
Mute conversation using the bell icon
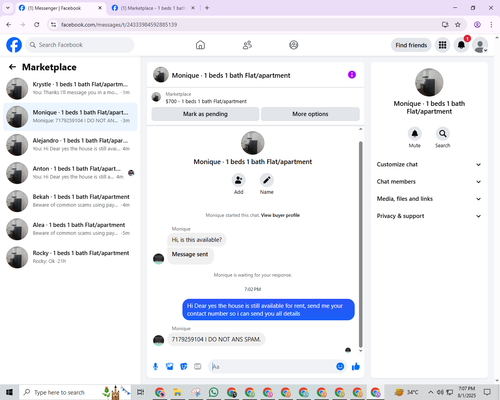[x=415, y=134]
